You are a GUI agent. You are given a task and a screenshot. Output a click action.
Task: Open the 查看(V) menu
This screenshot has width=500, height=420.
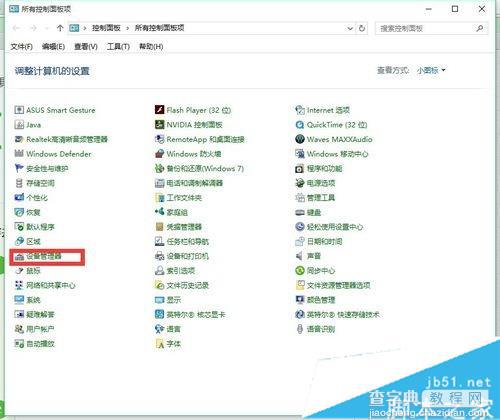[86, 47]
